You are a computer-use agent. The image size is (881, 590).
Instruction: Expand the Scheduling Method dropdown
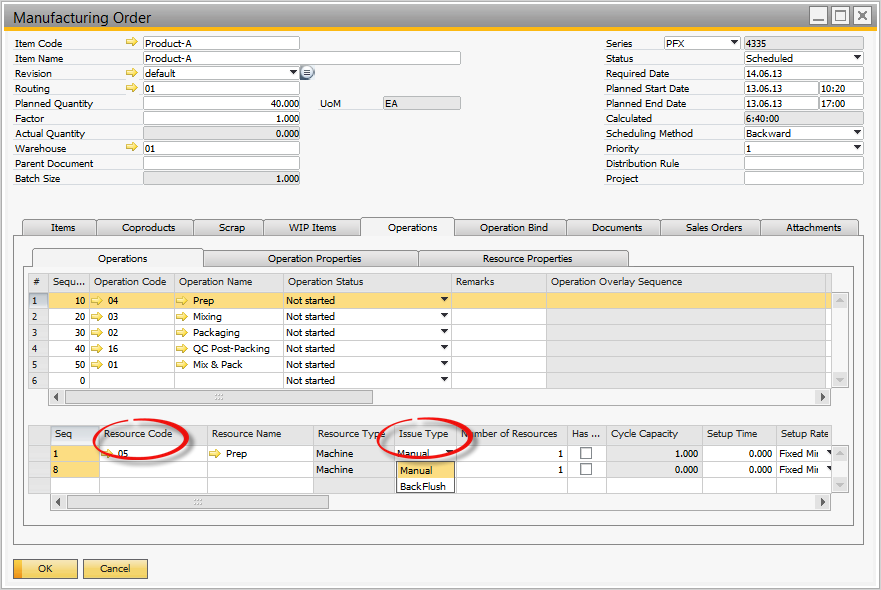click(857, 133)
